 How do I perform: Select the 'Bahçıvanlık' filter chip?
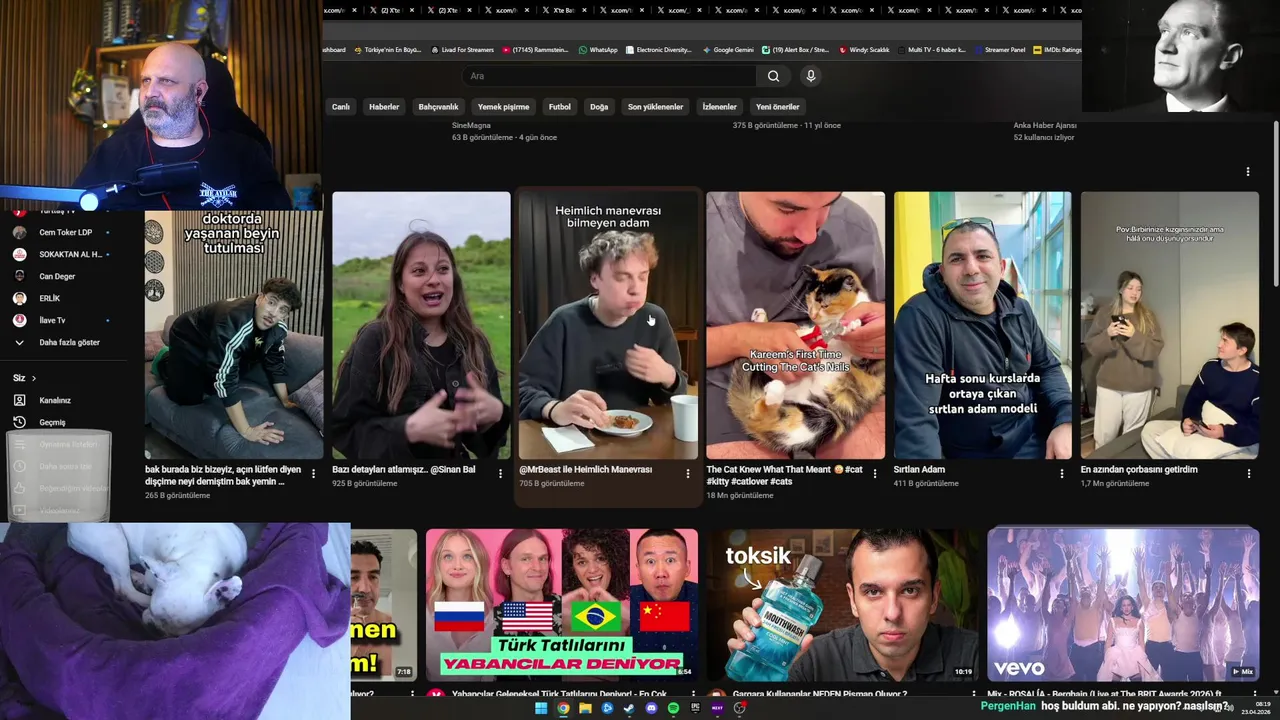point(438,107)
